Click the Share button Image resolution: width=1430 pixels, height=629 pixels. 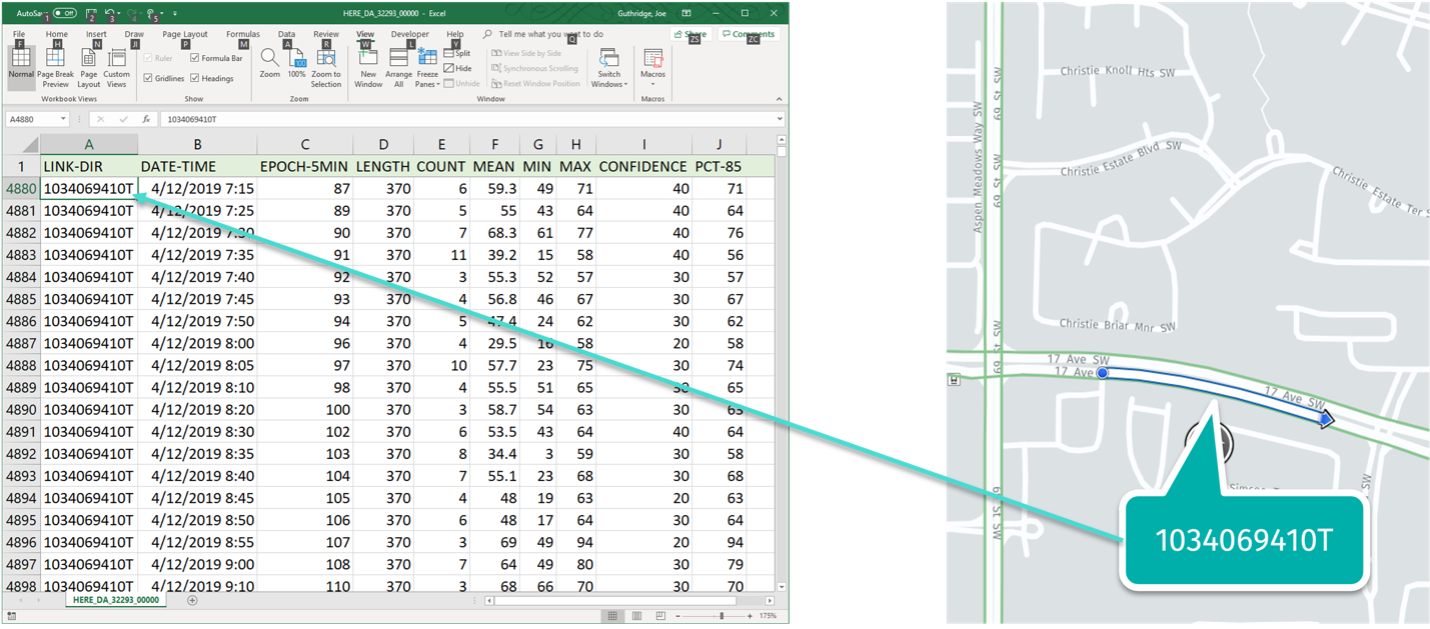point(691,34)
